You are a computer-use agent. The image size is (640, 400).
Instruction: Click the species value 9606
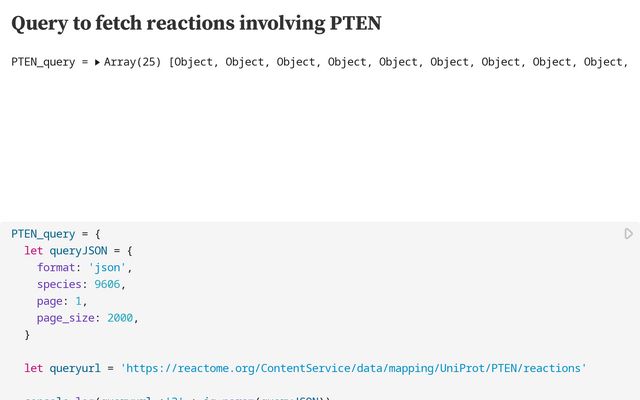pos(107,284)
